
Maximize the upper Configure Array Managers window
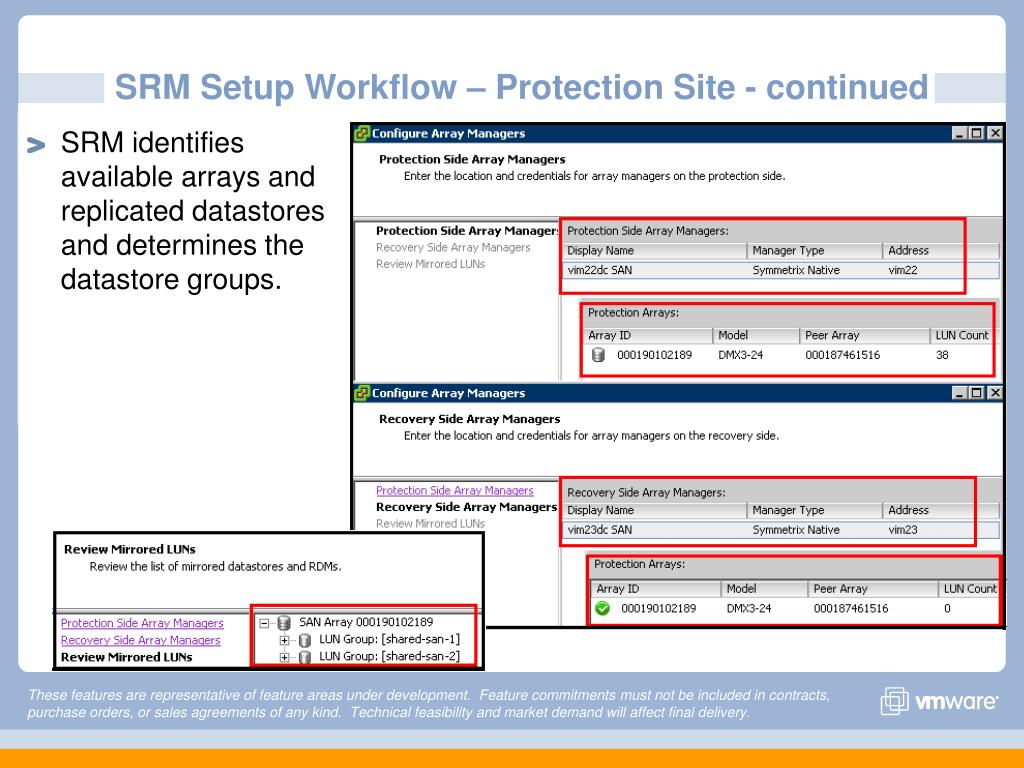coord(976,133)
